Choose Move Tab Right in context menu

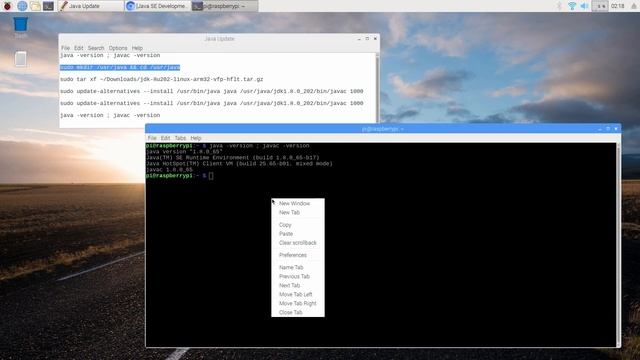tap(298, 303)
